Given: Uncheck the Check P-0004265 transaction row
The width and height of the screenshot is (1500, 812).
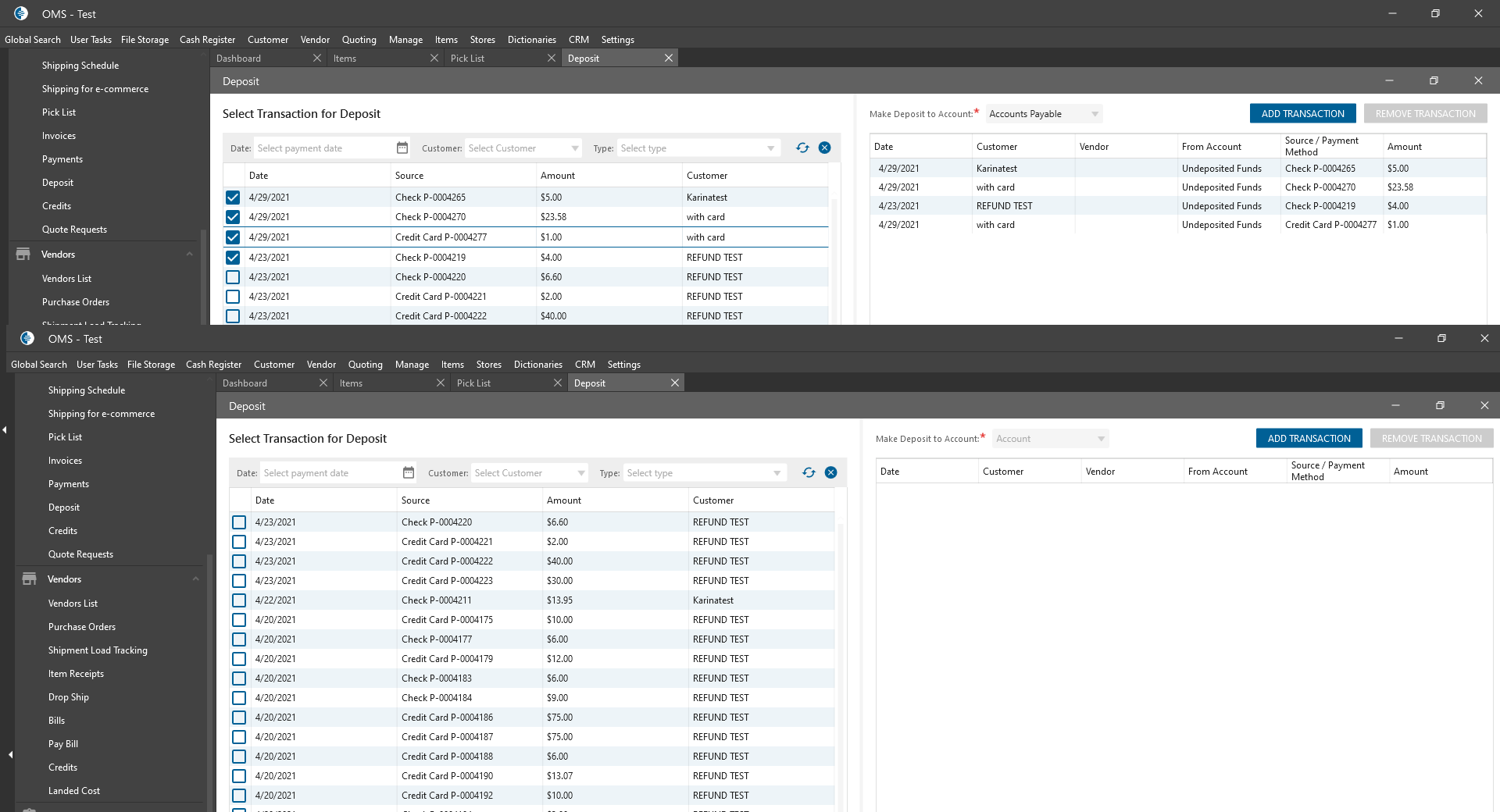Looking at the screenshot, I should pyautogui.click(x=233, y=198).
